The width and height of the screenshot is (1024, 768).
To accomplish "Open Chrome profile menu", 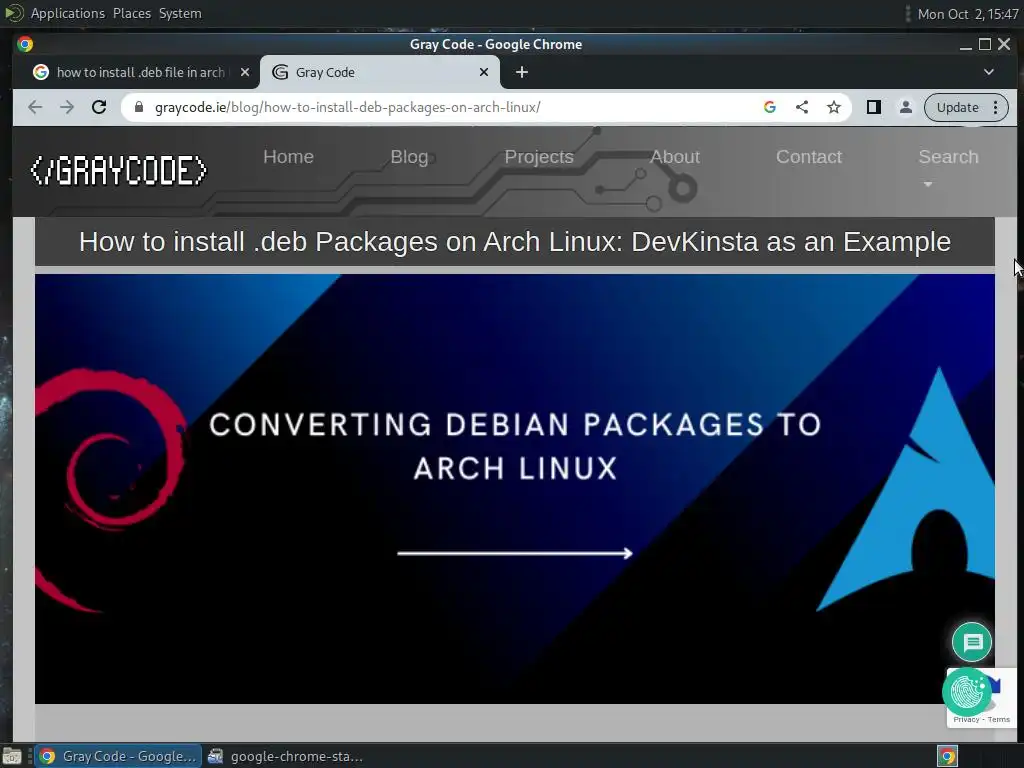I will (x=906, y=107).
